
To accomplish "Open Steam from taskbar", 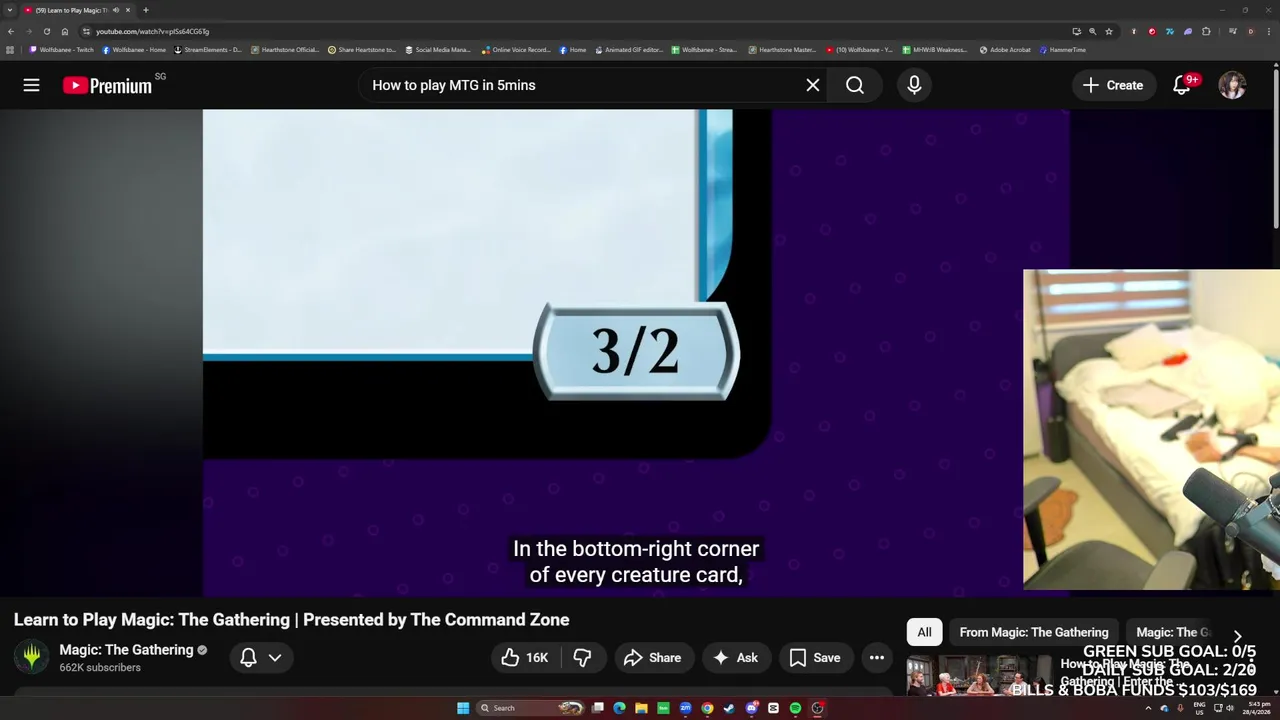I will [729, 708].
